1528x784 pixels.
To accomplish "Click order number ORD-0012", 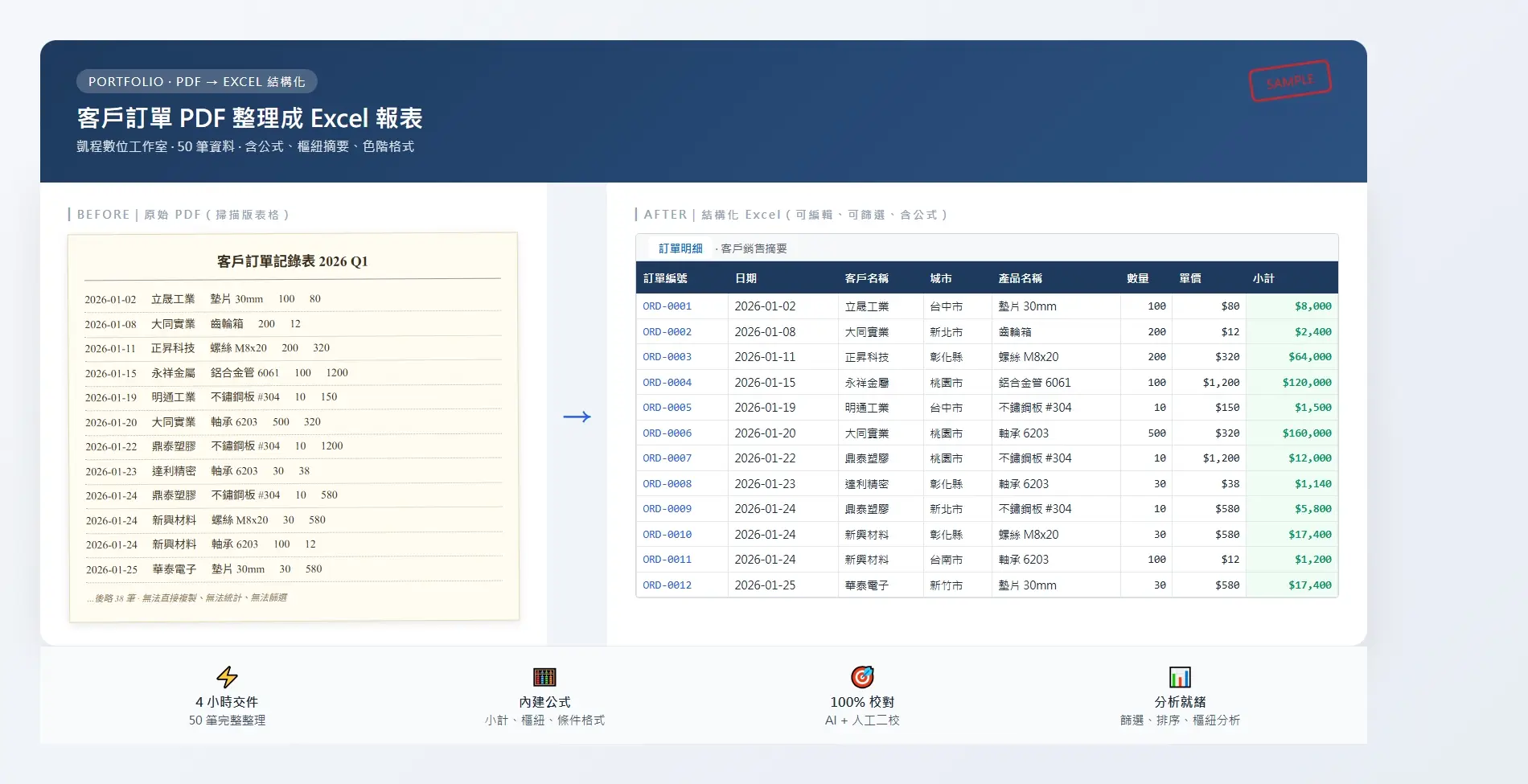I will click(x=667, y=585).
